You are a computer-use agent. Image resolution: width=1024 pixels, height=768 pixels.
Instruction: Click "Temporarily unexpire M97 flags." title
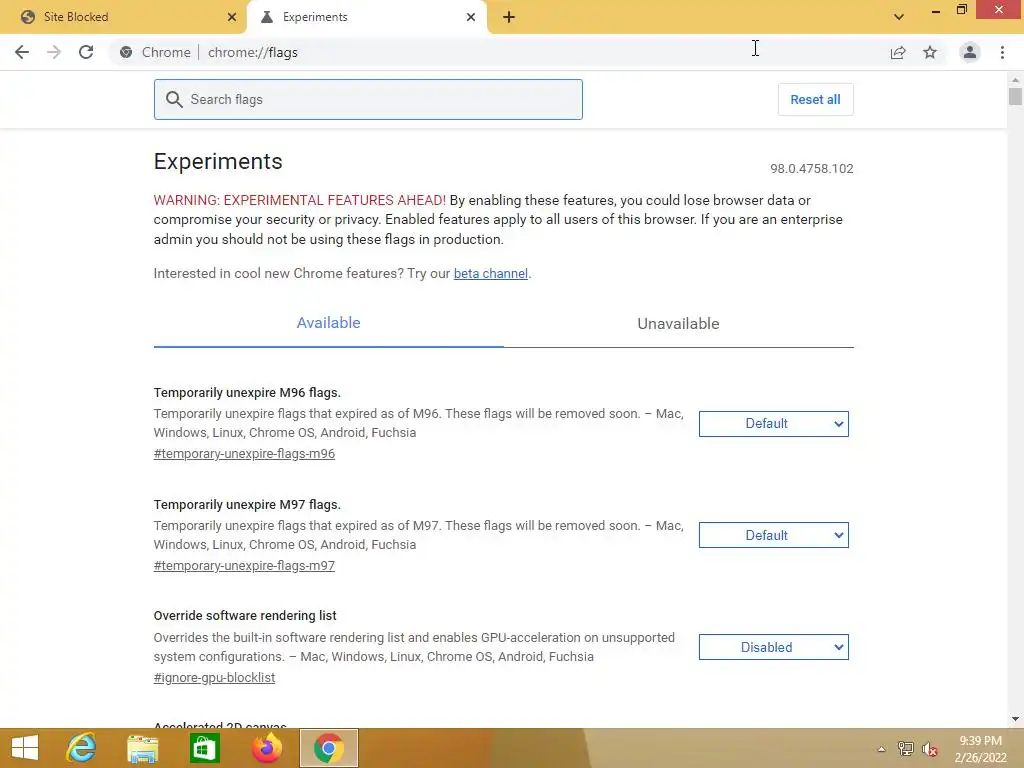pos(247,504)
